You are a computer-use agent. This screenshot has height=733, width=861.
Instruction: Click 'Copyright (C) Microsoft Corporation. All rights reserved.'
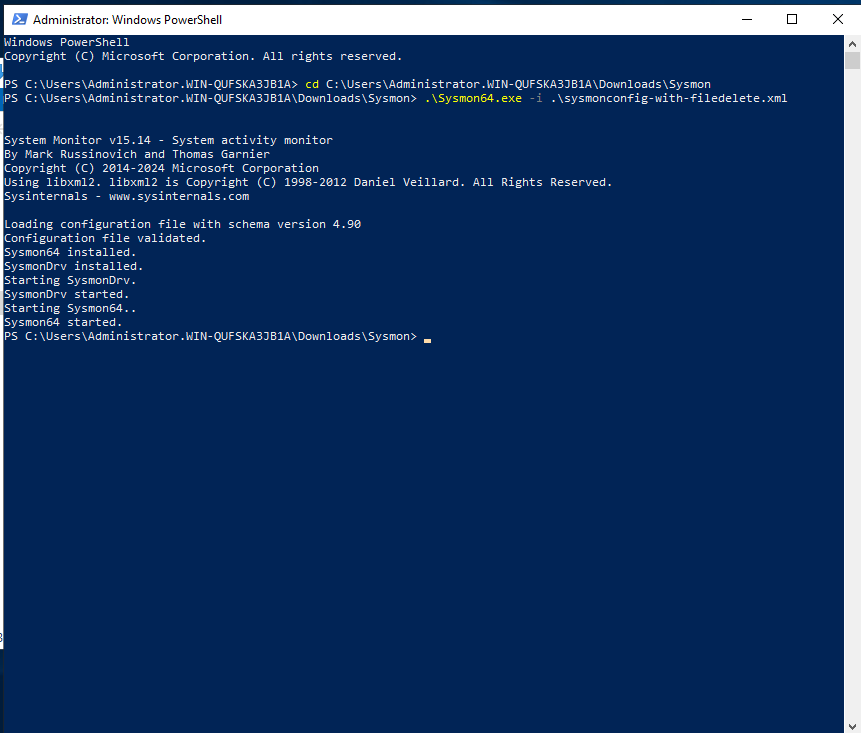203,56
